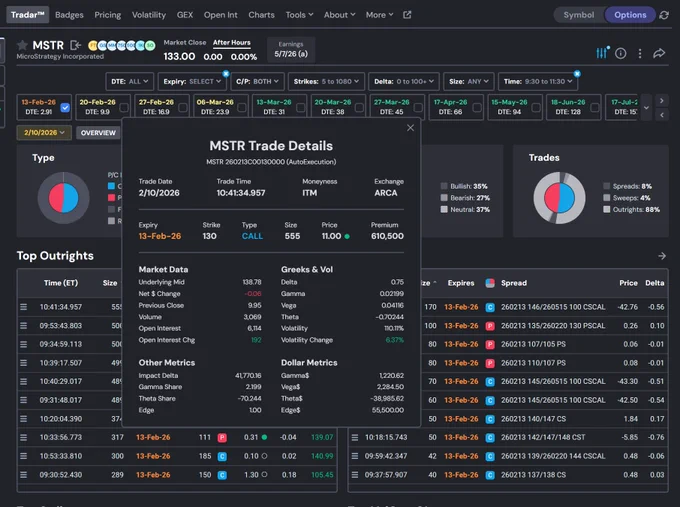Open the Size: ANY dropdown

(469, 82)
